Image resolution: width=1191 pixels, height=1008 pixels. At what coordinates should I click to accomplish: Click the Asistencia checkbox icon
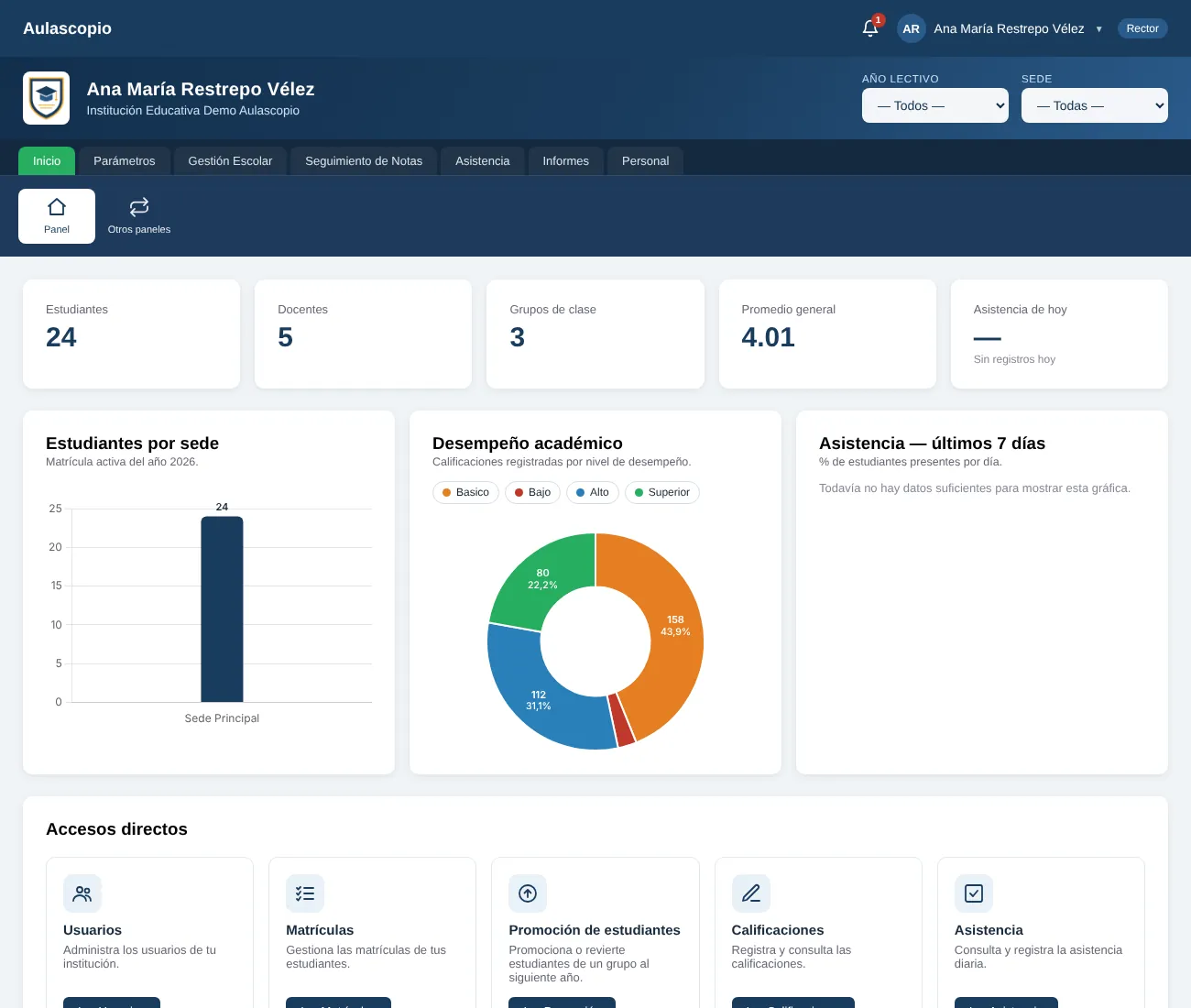974,893
